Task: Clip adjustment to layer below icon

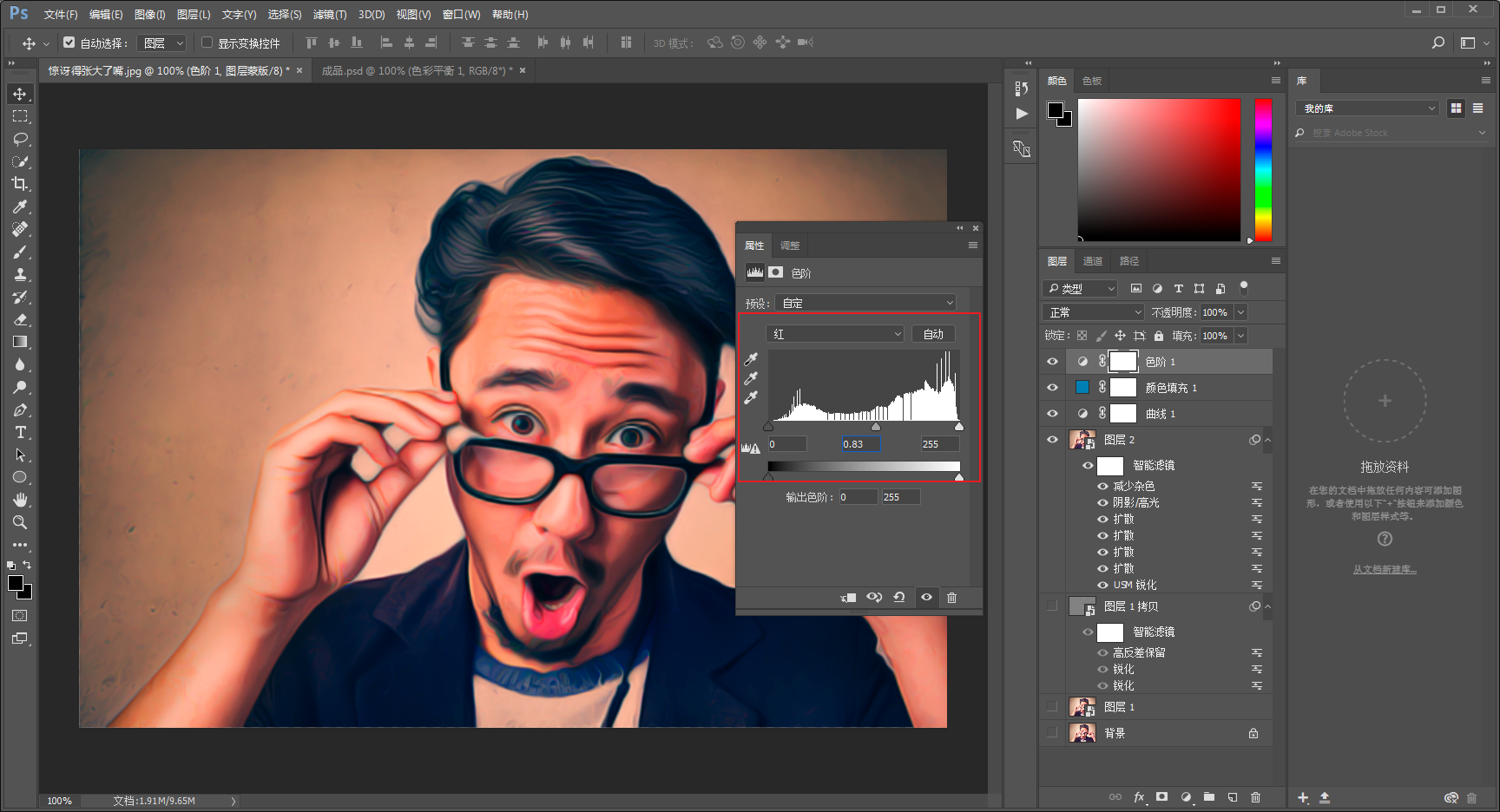Action: [x=848, y=598]
